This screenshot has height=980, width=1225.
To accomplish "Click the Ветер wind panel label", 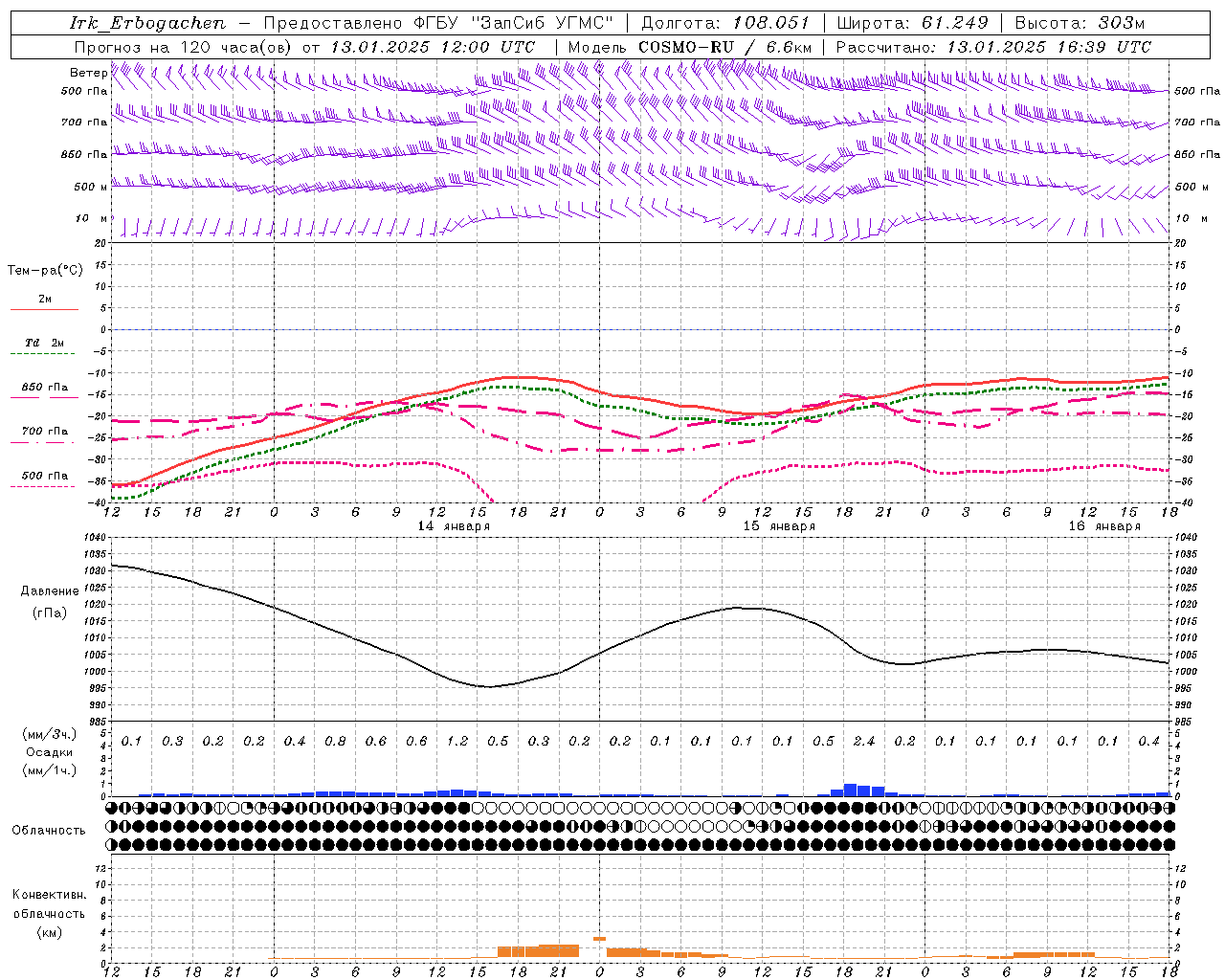I will coord(89,73).
